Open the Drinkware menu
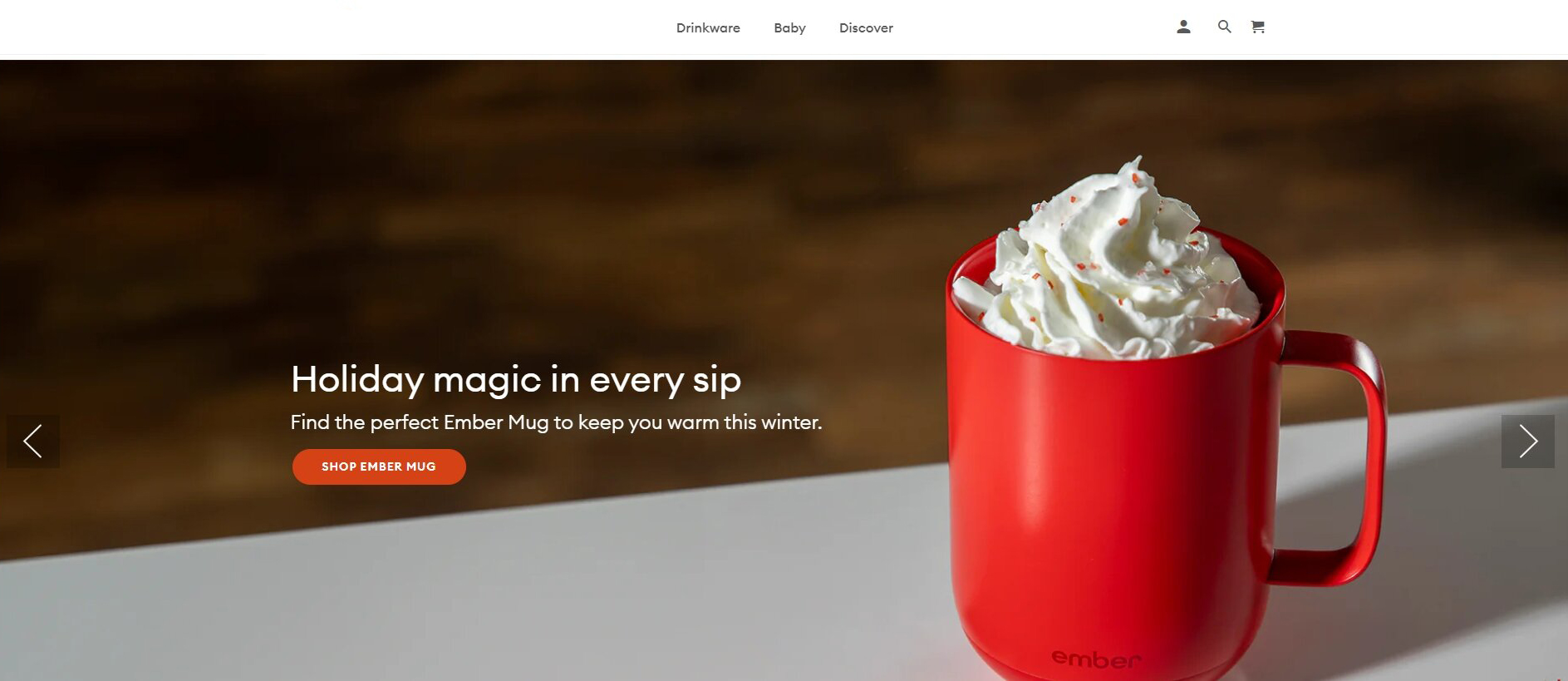This screenshot has height=681, width=1568. click(708, 28)
